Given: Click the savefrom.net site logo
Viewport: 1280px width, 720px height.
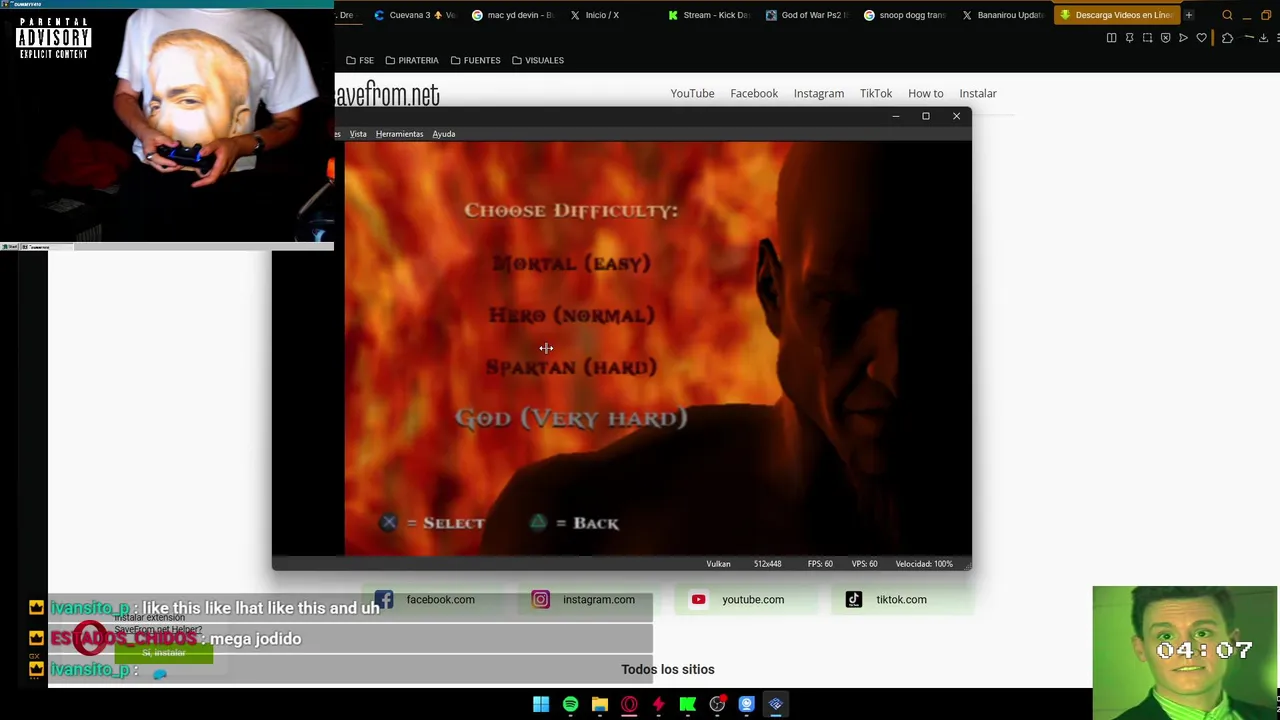Looking at the screenshot, I should [x=387, y=94].
